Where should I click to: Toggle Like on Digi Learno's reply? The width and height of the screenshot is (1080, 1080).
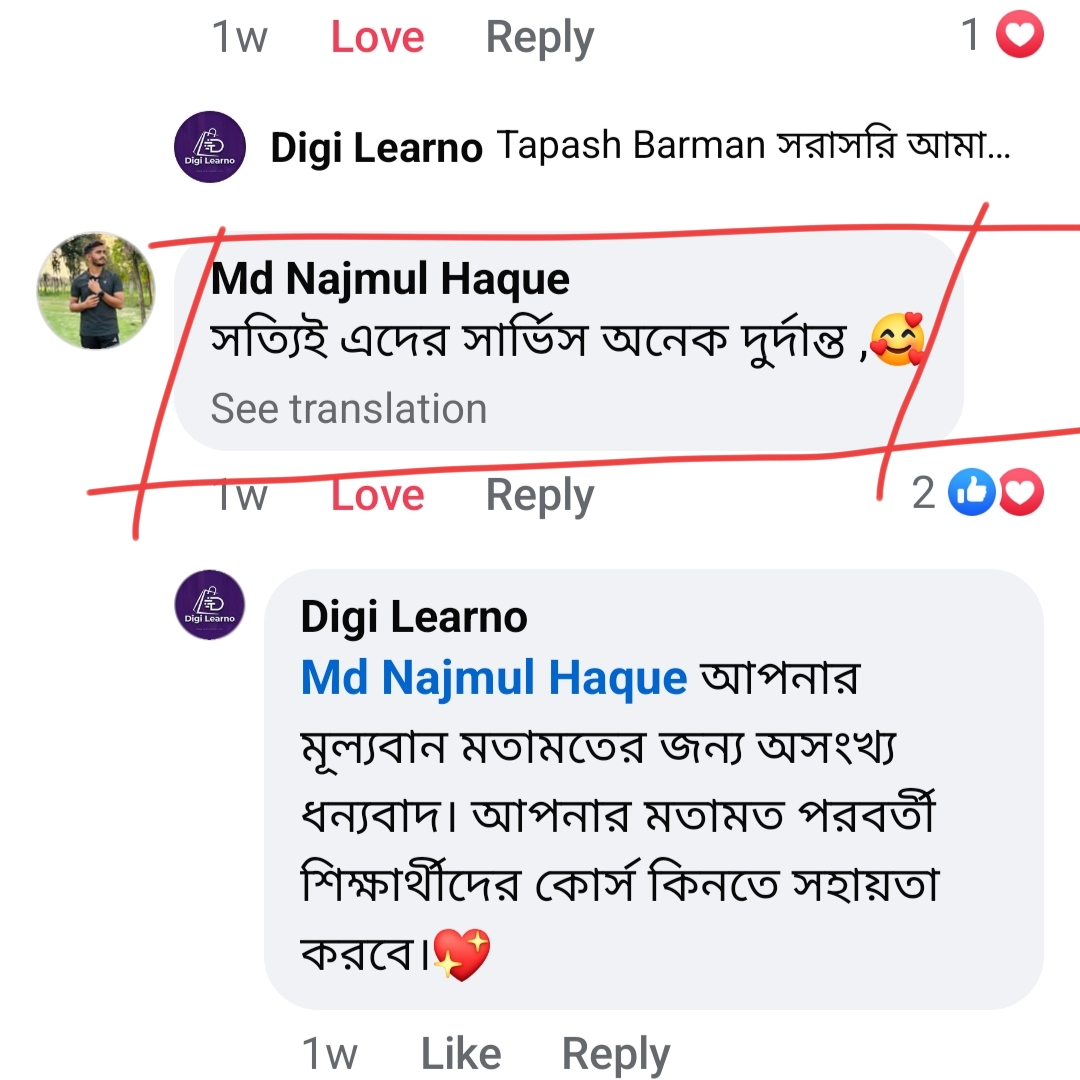(x=461, y=1053)
